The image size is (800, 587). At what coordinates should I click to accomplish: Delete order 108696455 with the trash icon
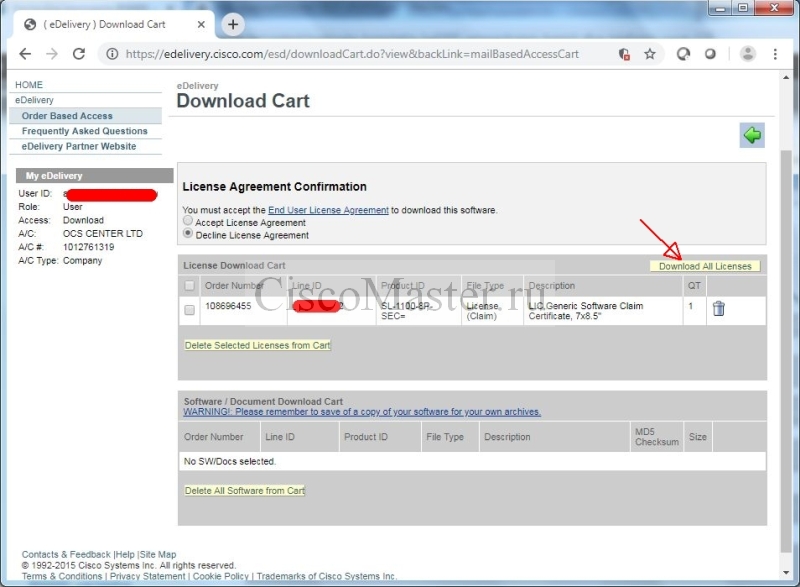(x=718, y=308)
